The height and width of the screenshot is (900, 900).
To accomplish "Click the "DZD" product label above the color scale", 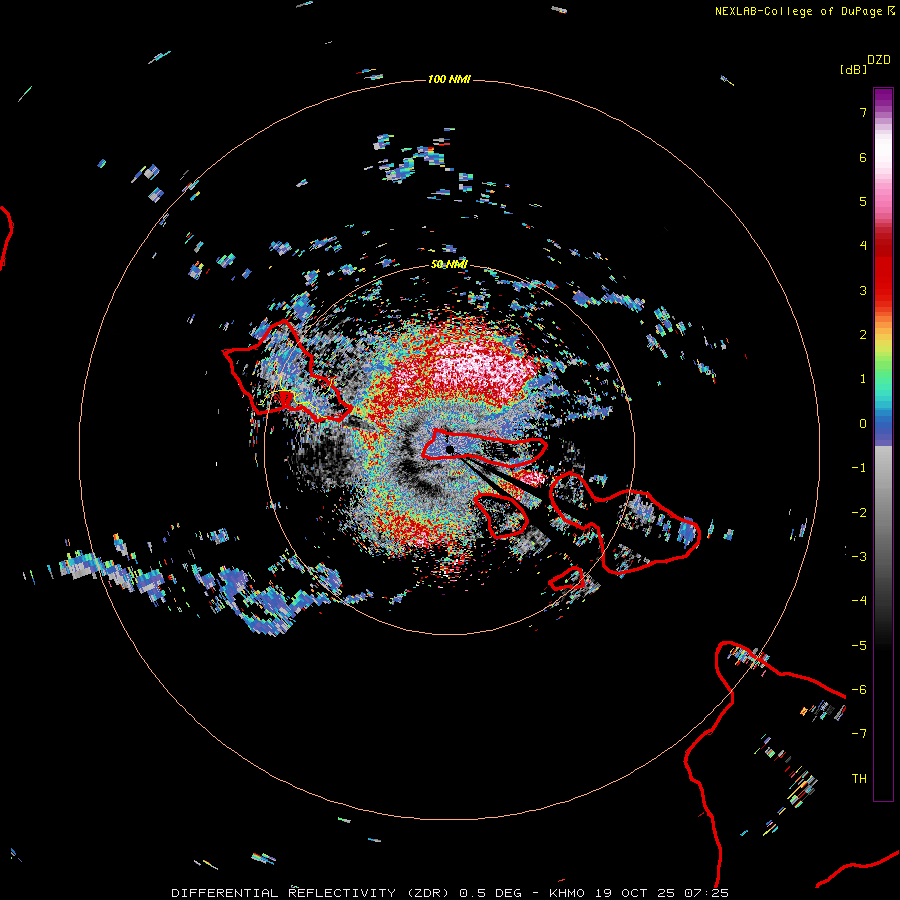I will [x=879, y=60].
